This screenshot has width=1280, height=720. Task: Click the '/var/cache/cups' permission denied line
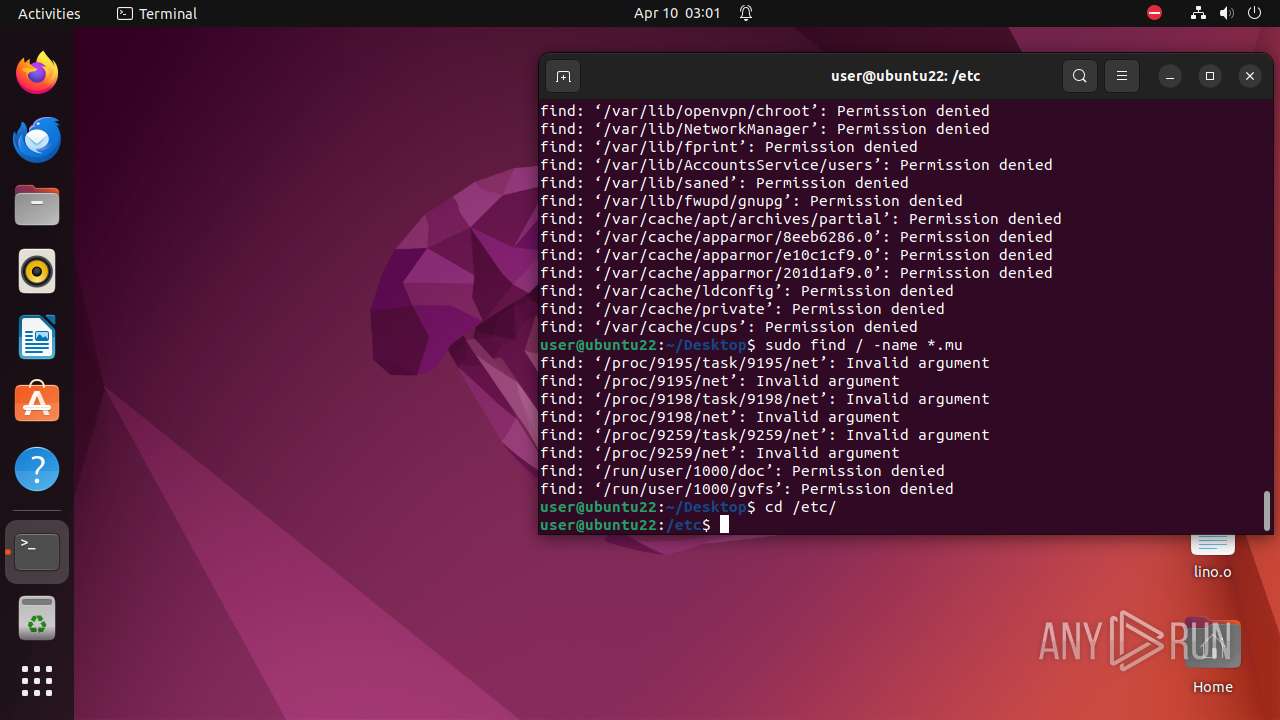(x=729, y=327)
